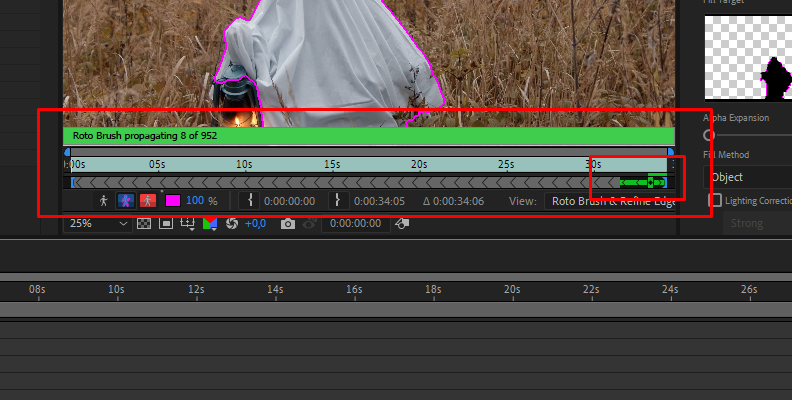Open the Region of Interest grid options icon

[x=187, y=223]
